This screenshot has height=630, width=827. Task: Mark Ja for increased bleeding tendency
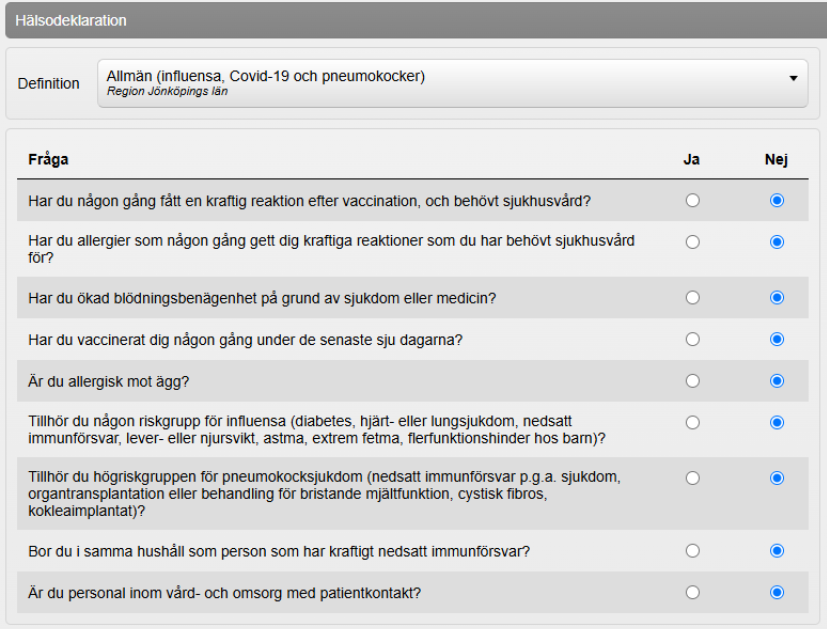(x=692, y=298)
